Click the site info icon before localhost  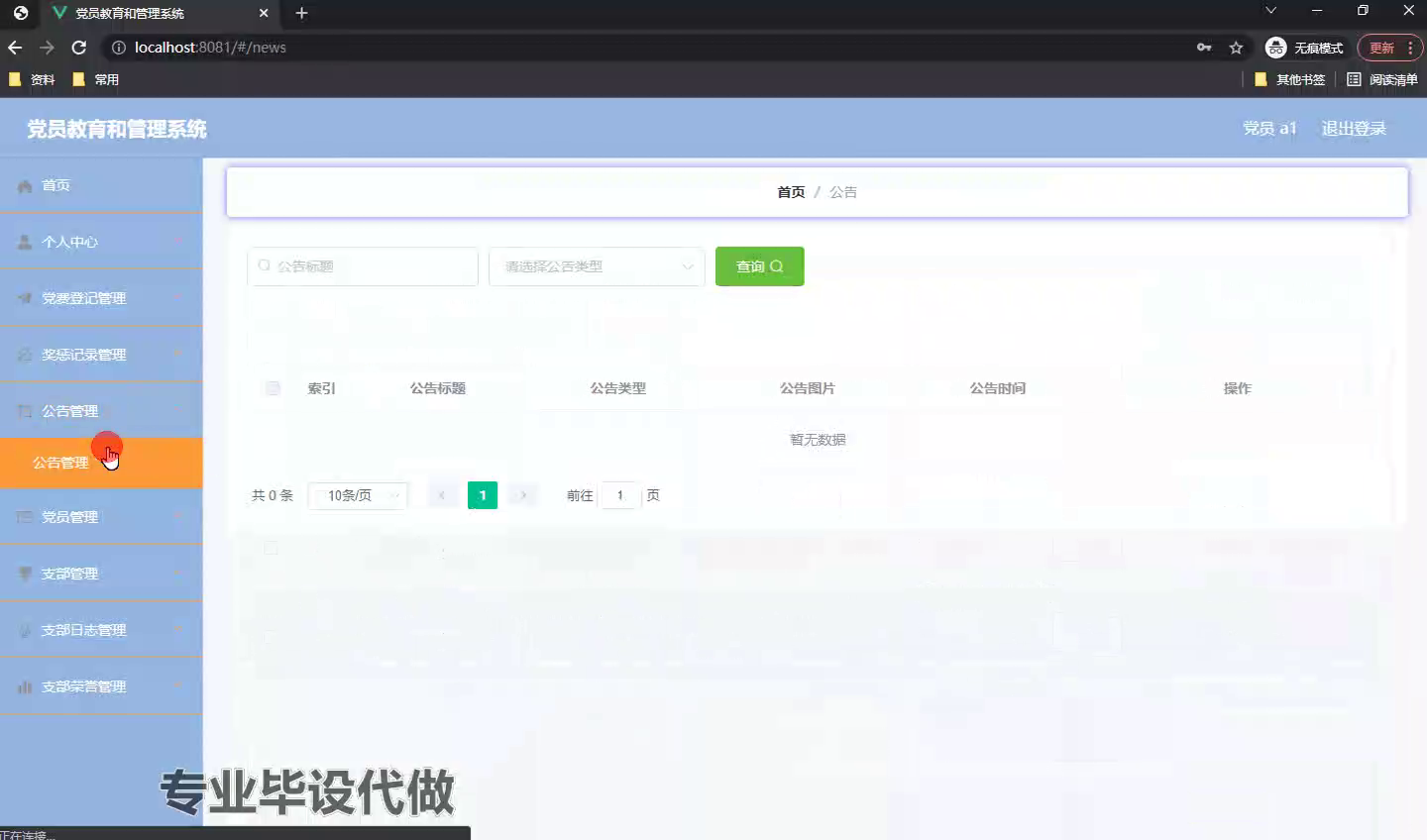click(x=118, y=48)
